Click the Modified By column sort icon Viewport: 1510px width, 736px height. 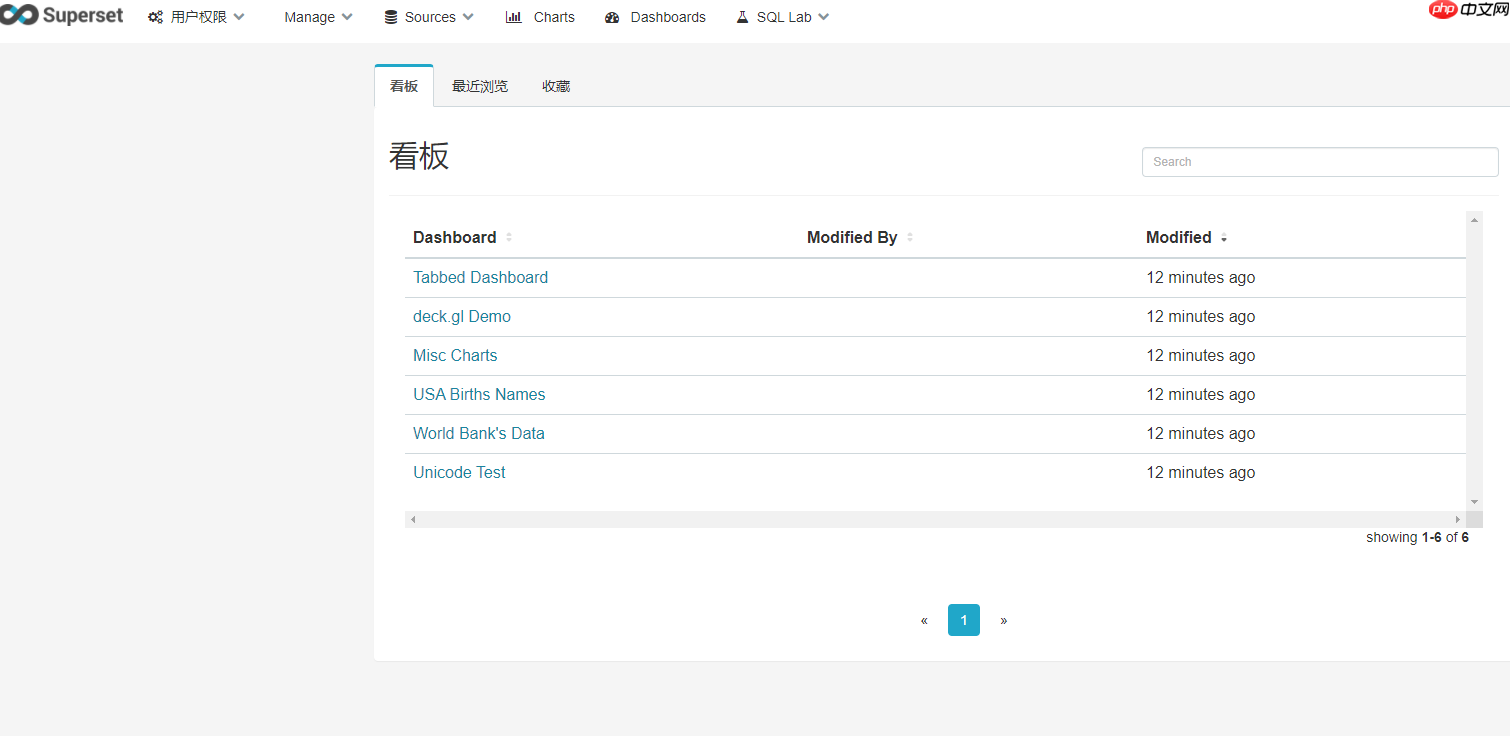(x=910, y=237)
